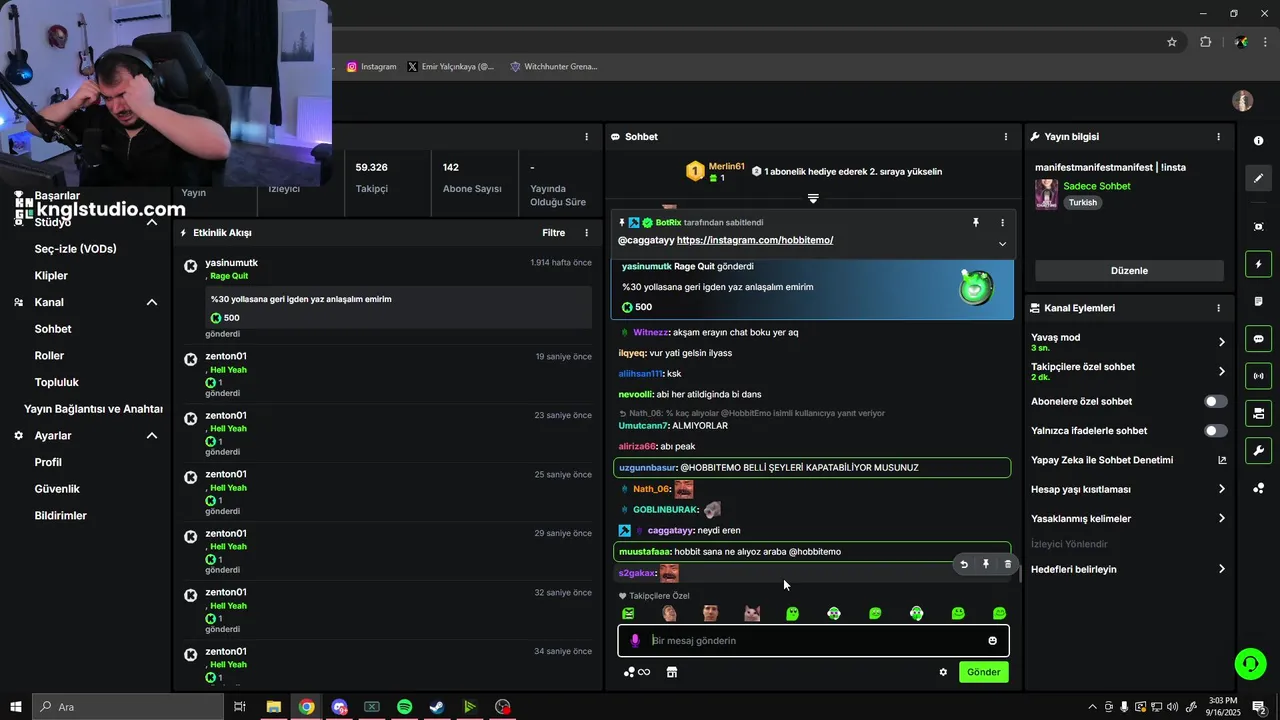The width and height of the screenshot is (1280, 720).
Task: Collapse the Kanal section in sidebar
Action: pyautogui.click(x=152, y=302)
